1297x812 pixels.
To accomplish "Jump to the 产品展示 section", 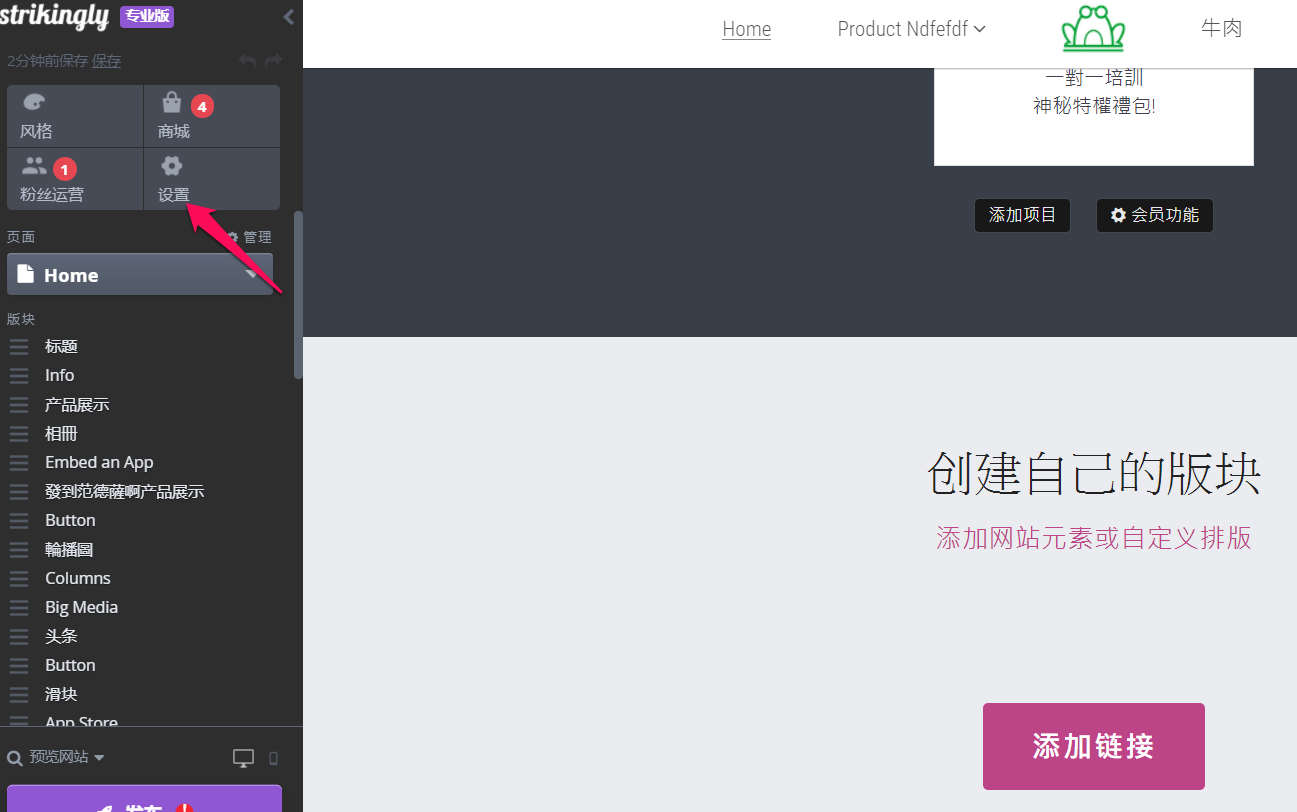I will tap(77, 404).
